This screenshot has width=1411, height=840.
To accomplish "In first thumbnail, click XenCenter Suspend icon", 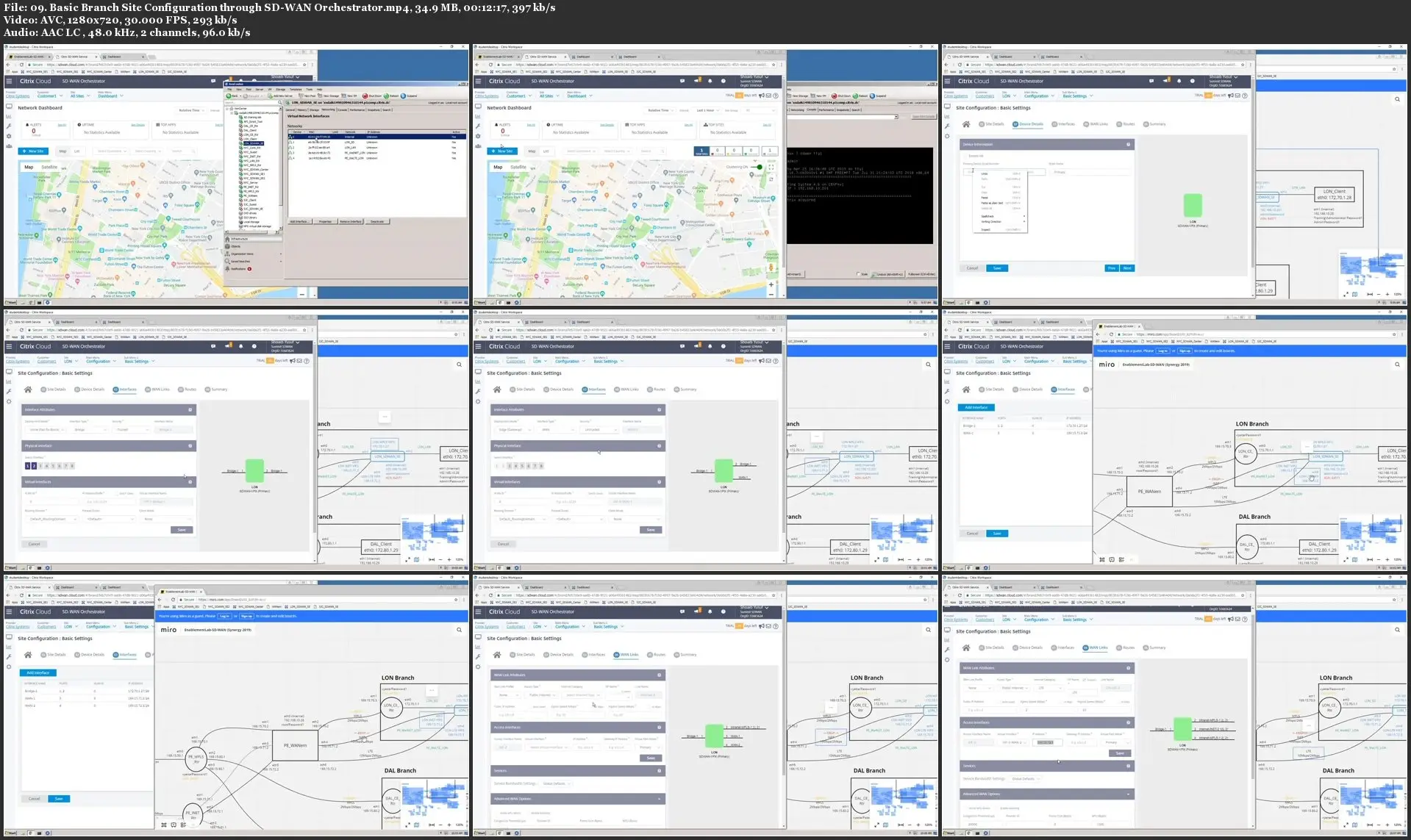I will pyautogui.click(x=404, y=96).
